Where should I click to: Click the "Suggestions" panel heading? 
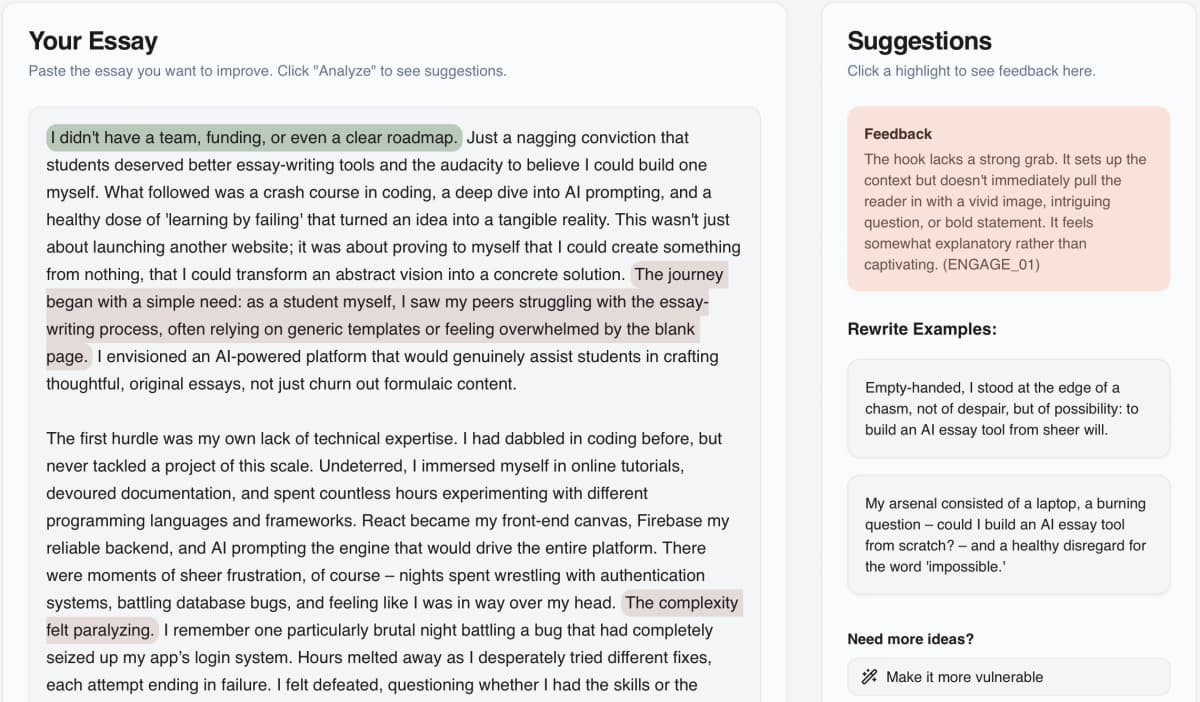coord(919,41)
